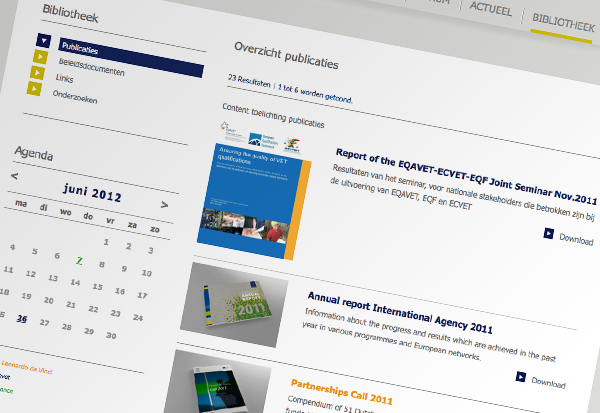Click the 'juni 2012' month heading
The width and height of the screenshot is (600, 413).
[x=92, y=193]
